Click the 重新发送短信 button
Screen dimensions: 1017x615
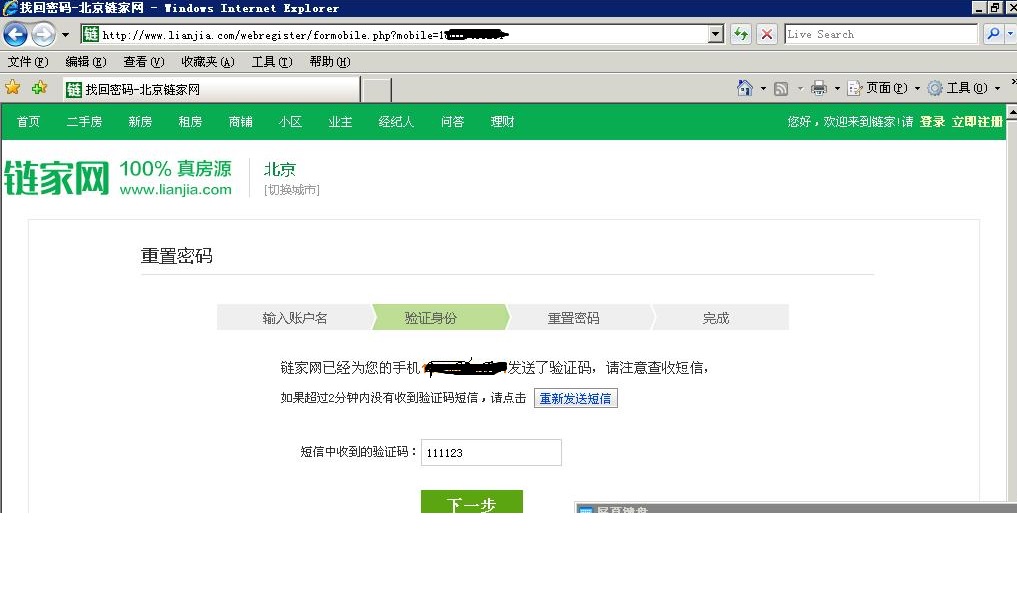575,398
